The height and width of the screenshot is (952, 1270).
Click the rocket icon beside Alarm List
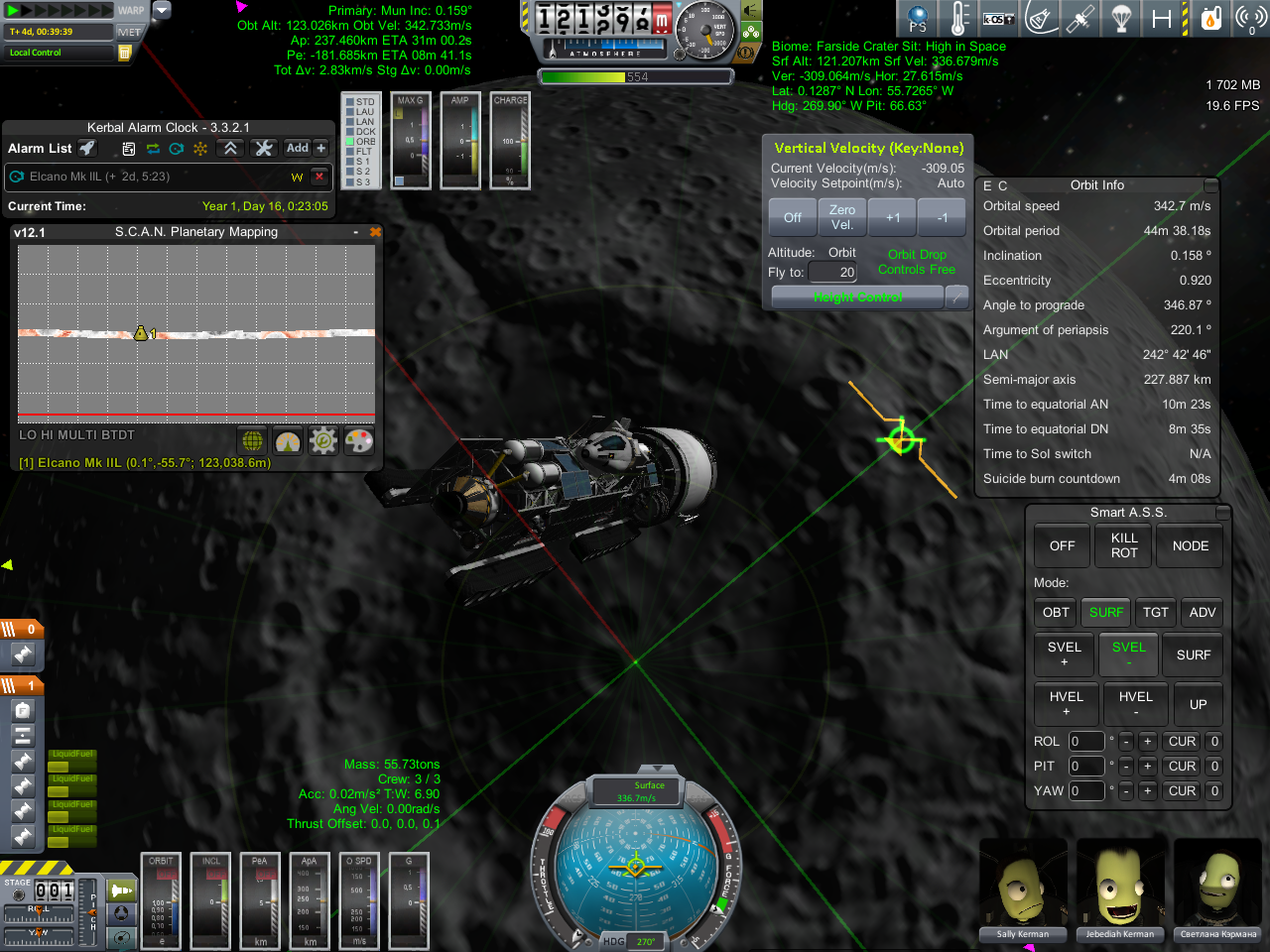pyautogui.click(x=87, y=148)
